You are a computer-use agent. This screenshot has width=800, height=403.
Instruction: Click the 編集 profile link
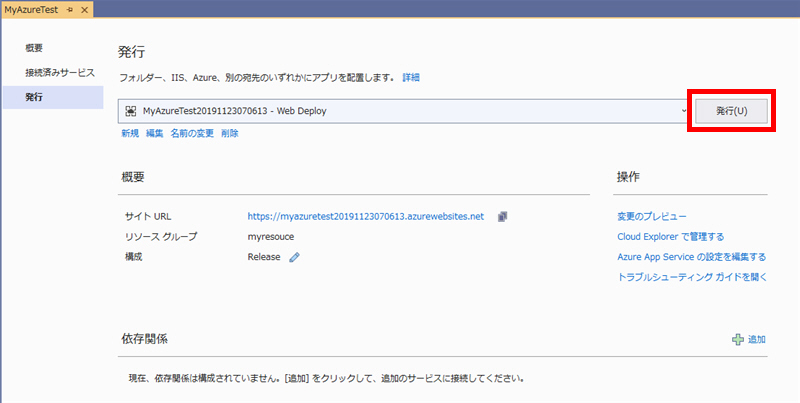[154, 133]
